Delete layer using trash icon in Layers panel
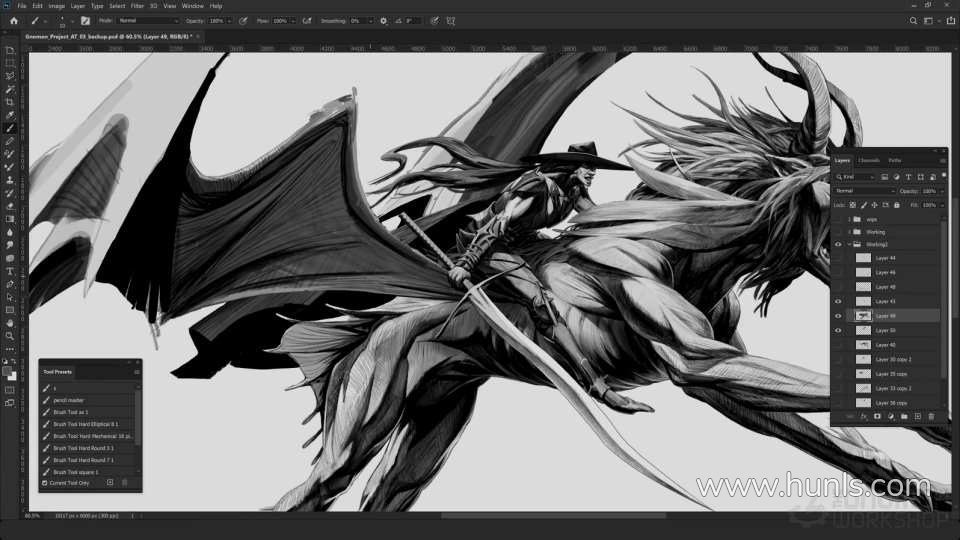Image resolution: width=960 pixels, height=540 pixels. coord(931,416)
